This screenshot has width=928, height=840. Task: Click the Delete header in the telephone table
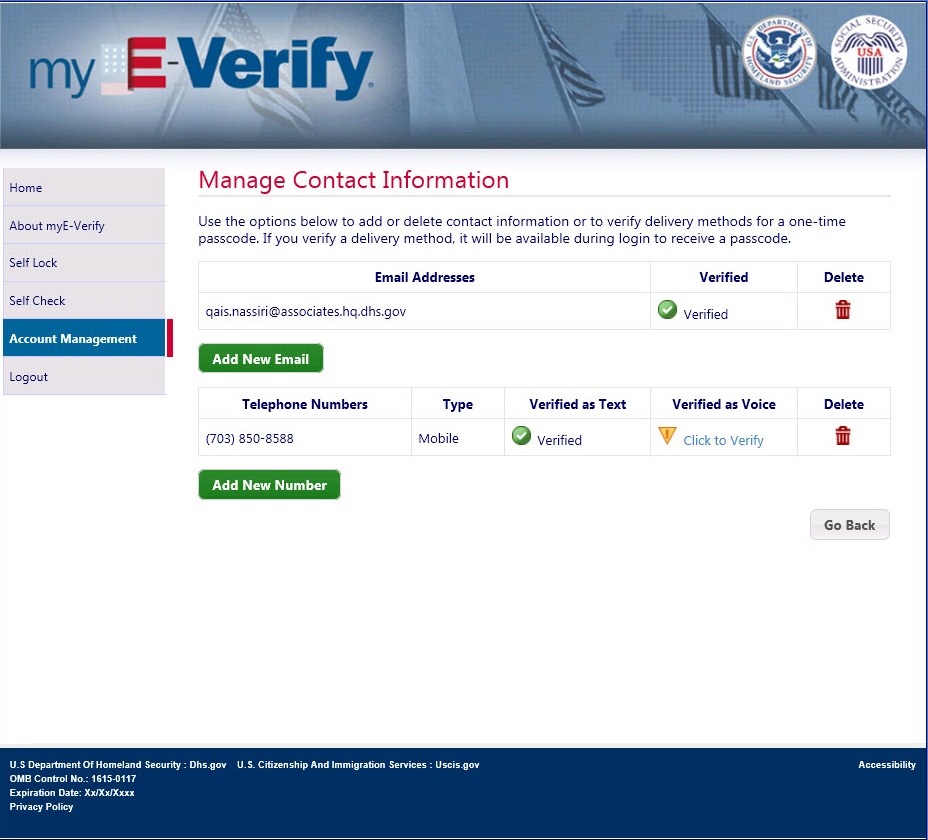pos(843,404)
